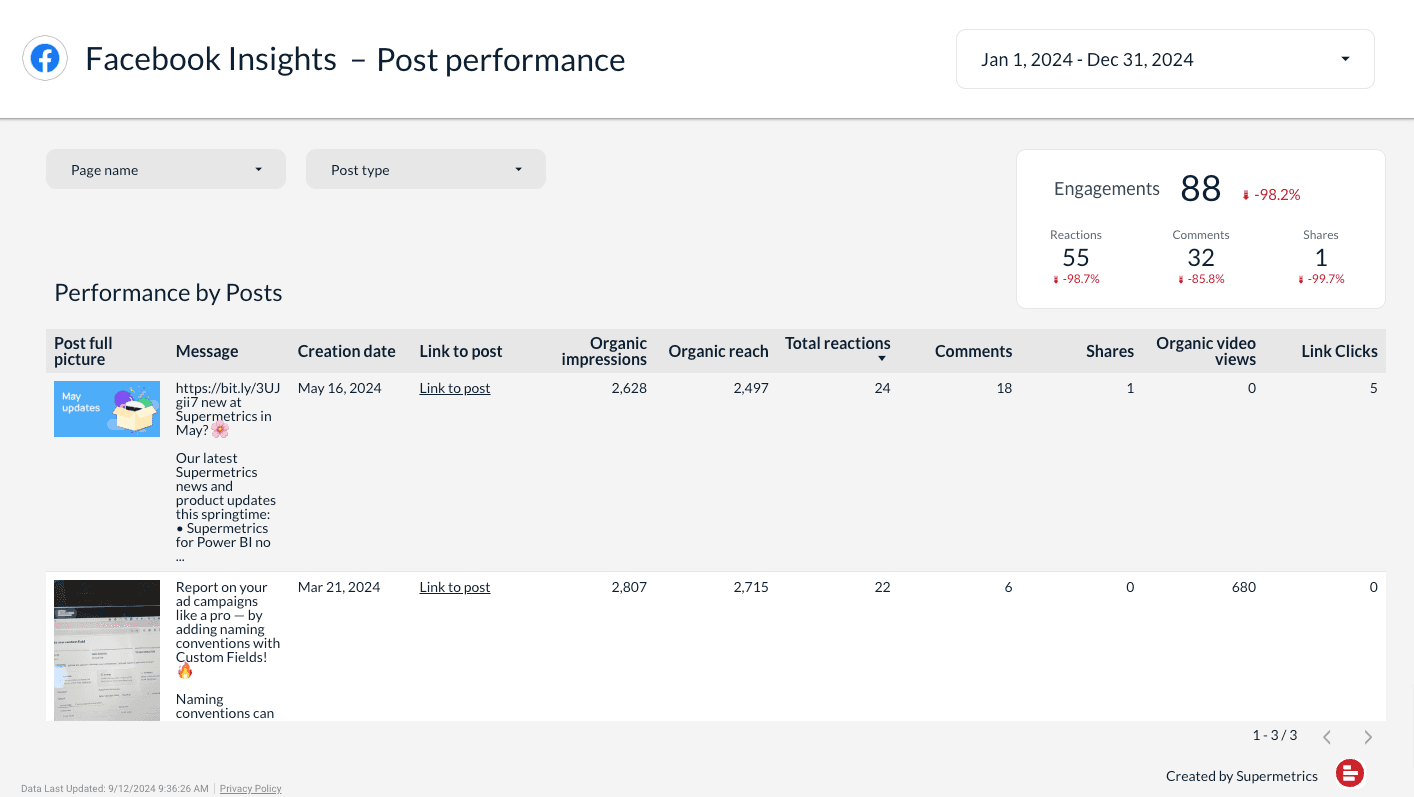Click the May updates post thumbnail
Image resolution: width=1414 pixels, height=797 pixels.
tap(107, 408)
